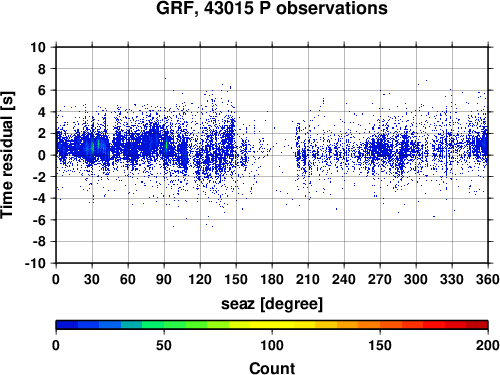Click the colorbar tick label 50
The height and width of the screenshot is (375, 500).
164,345
